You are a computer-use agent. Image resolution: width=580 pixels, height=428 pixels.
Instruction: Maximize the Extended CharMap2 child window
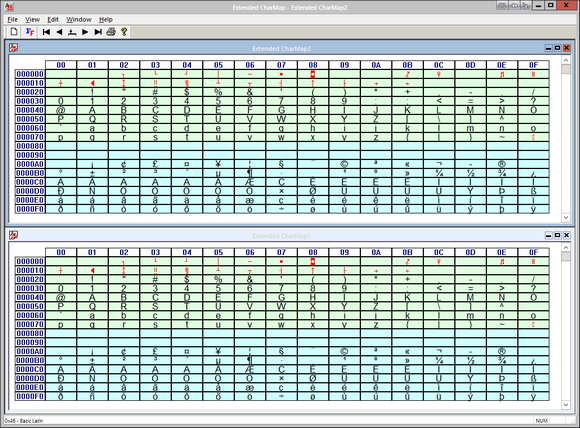[557, 48]
